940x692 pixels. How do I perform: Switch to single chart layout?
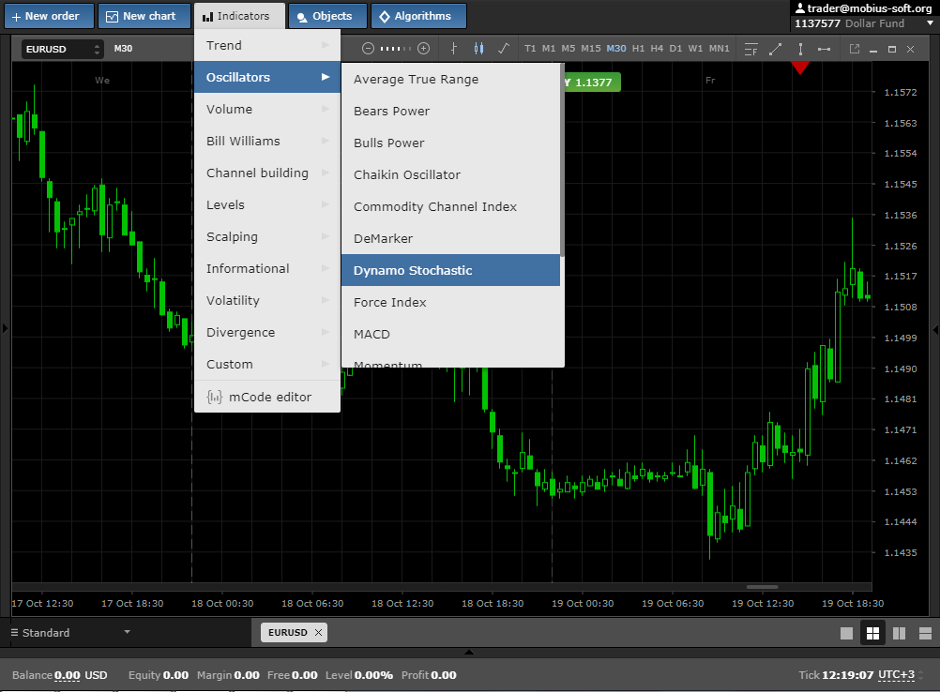[x=846, y=633]
